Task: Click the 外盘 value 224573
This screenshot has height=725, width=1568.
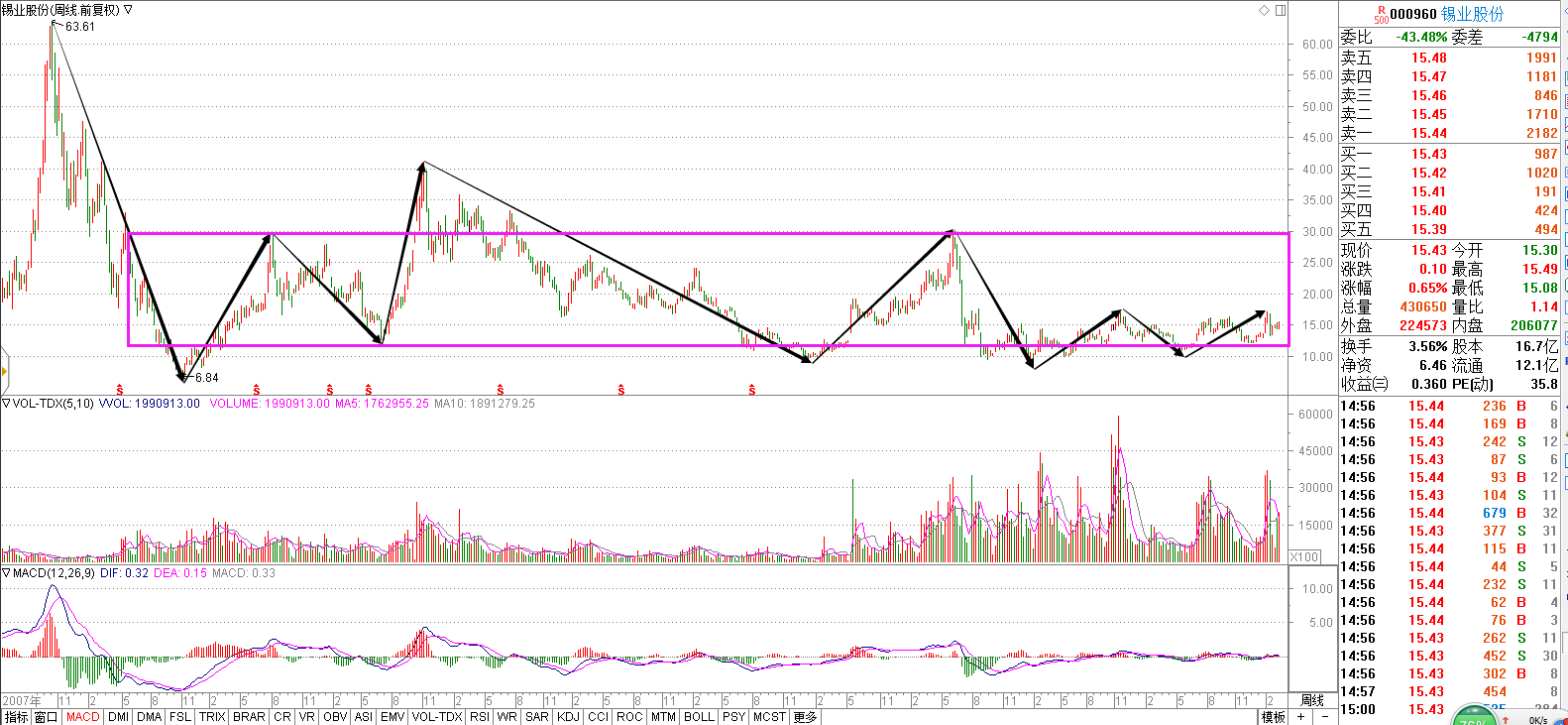Action: [1423, 325]
